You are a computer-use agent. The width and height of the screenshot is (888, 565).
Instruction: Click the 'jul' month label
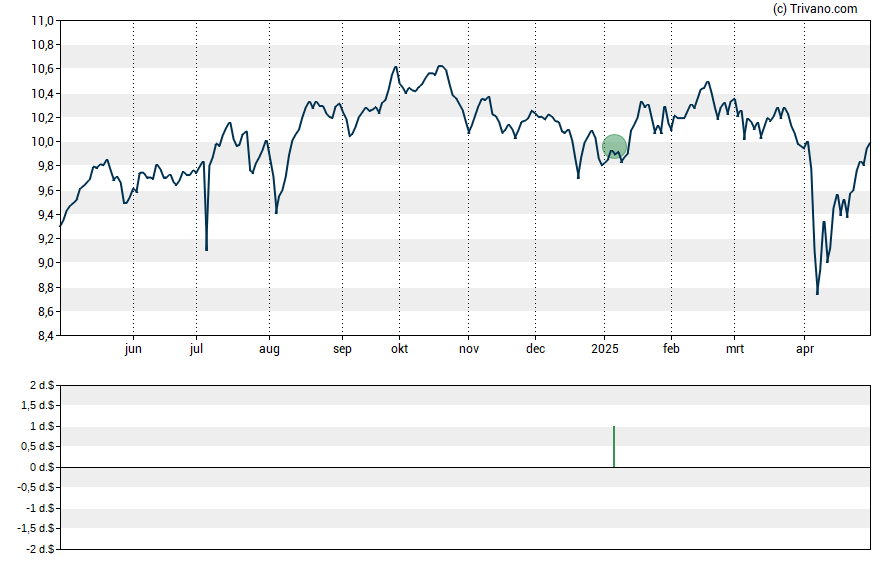pyautogui.click(x=197, y=349)
